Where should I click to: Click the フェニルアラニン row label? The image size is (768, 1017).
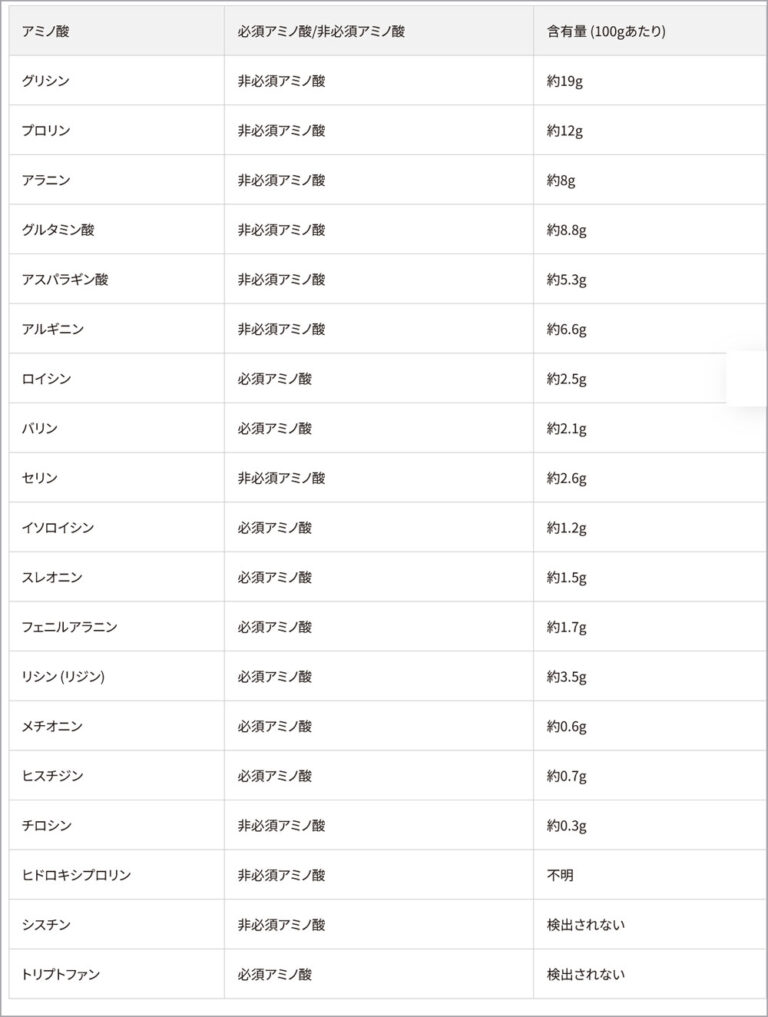pos(69,627)
